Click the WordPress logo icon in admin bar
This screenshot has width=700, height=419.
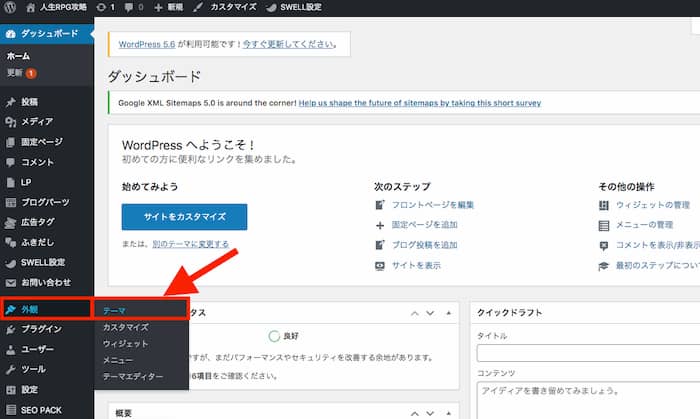pyautogui.click(x=10, y=7)
